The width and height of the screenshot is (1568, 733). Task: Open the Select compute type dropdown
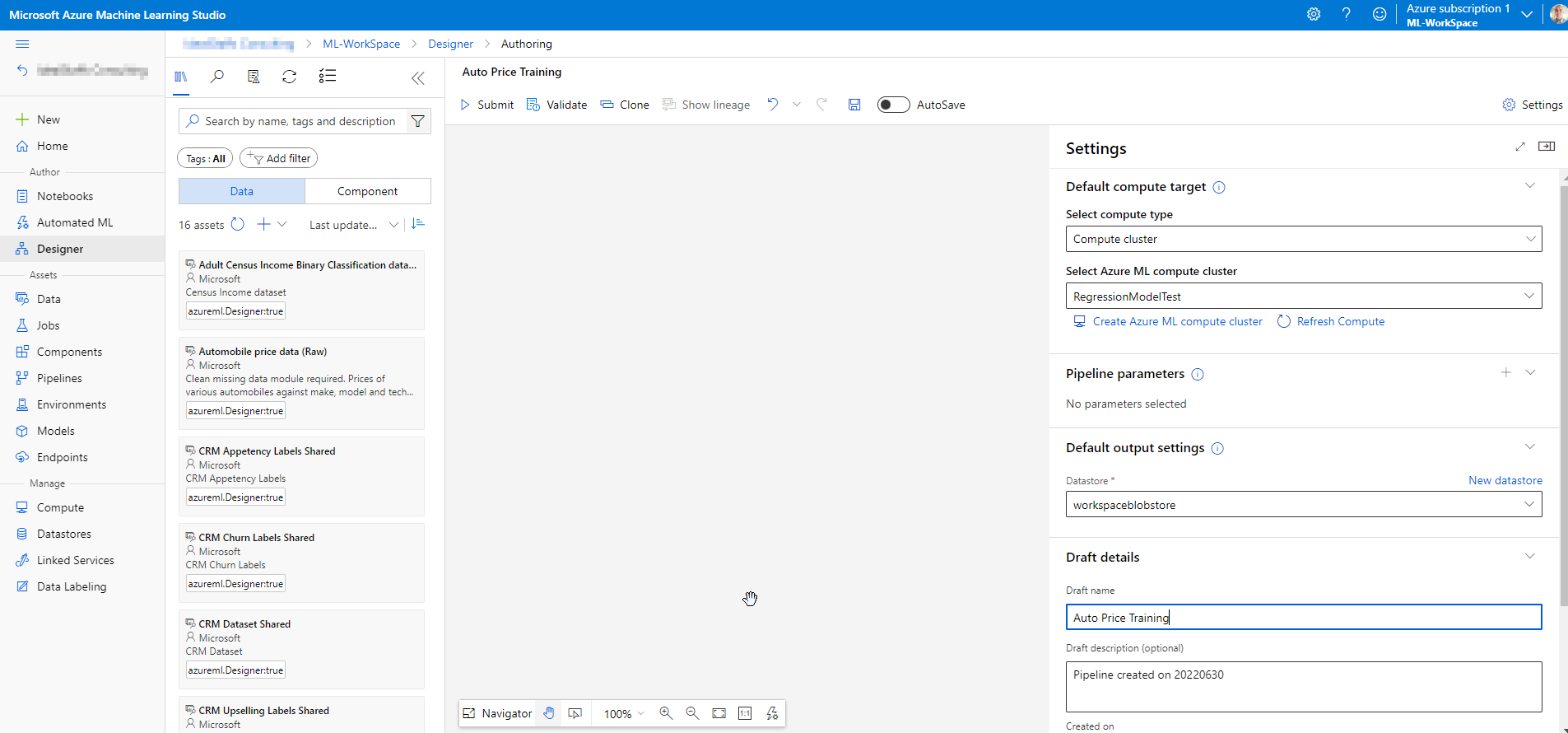pos(1303,239)
